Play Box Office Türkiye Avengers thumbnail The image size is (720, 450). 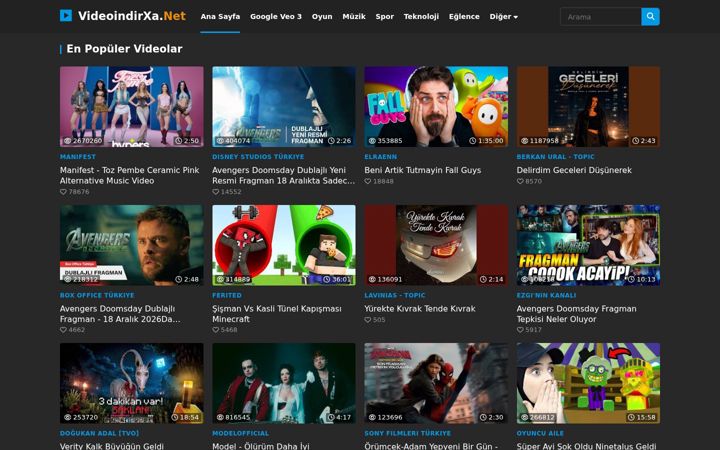pos(131,245)
